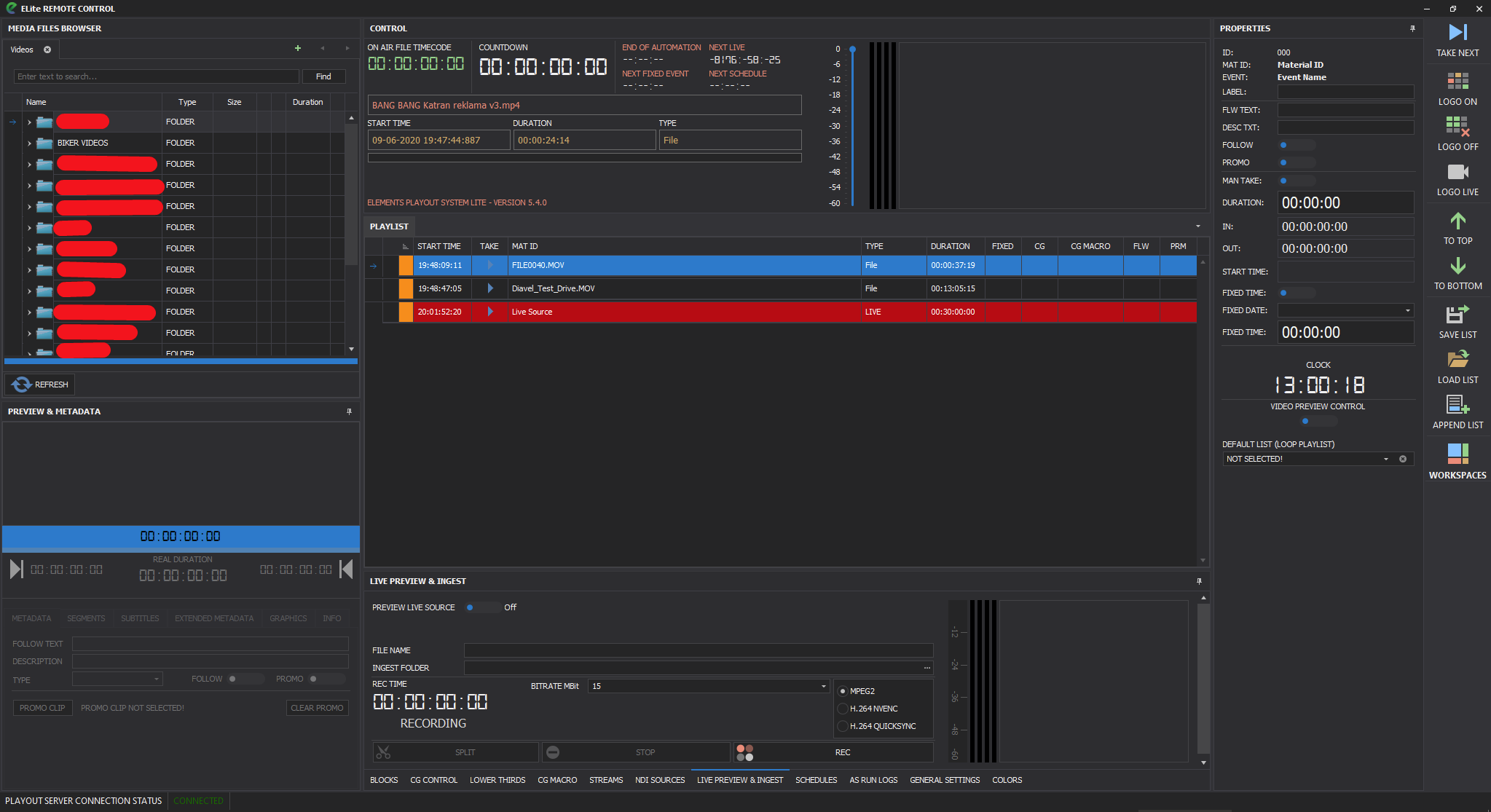Click the LABEL field in Properties
Image resolution: width=1491 pixels, height=812 pixels.
point(1345,92)
